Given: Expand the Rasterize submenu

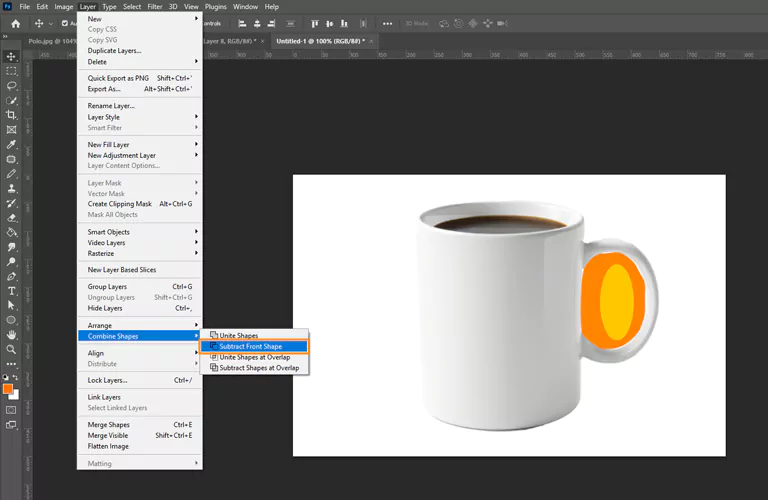Looking at the screenshot, I should [196, 253].
